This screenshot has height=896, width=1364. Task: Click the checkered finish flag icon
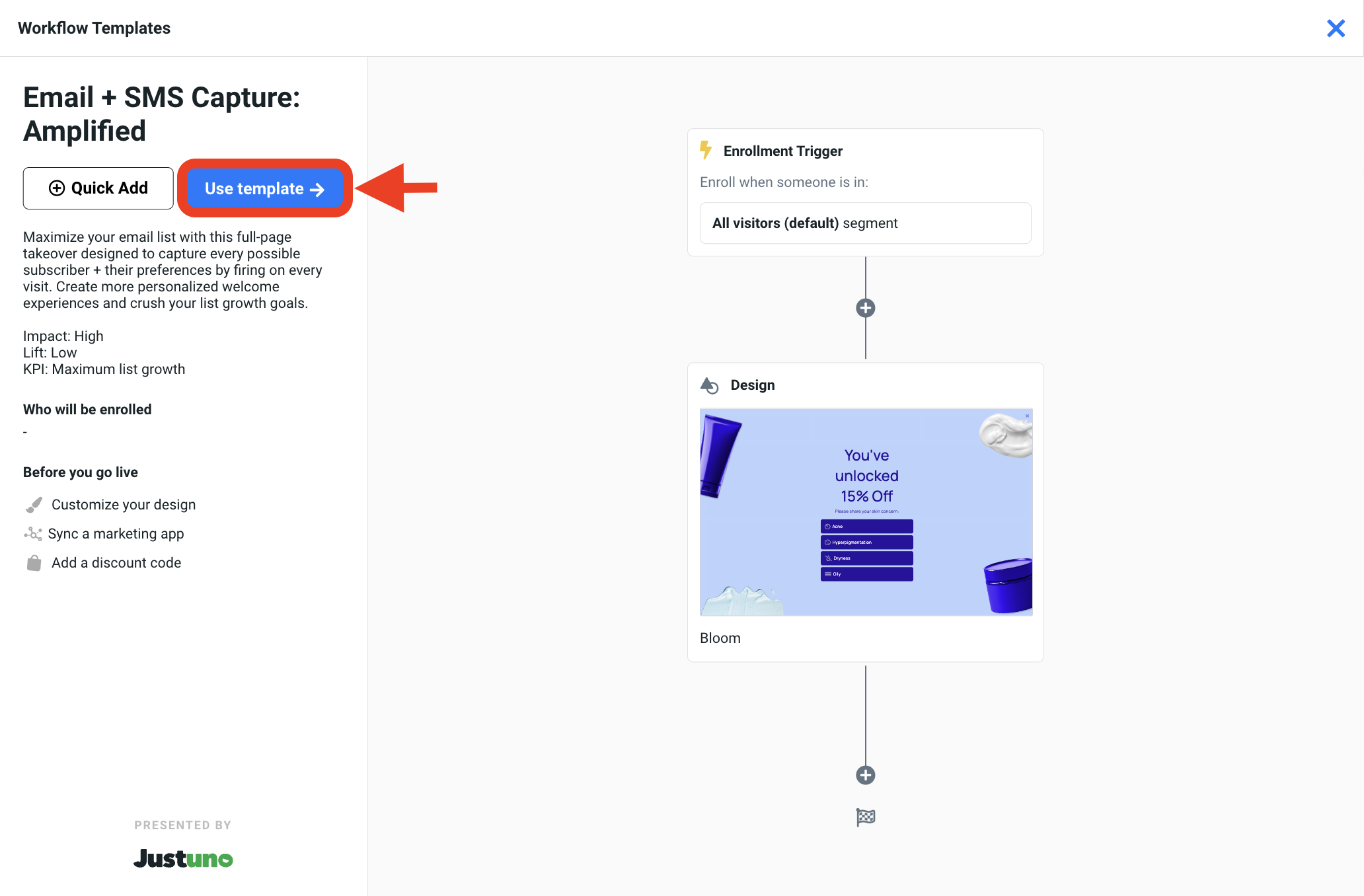(x=866, y=817)
